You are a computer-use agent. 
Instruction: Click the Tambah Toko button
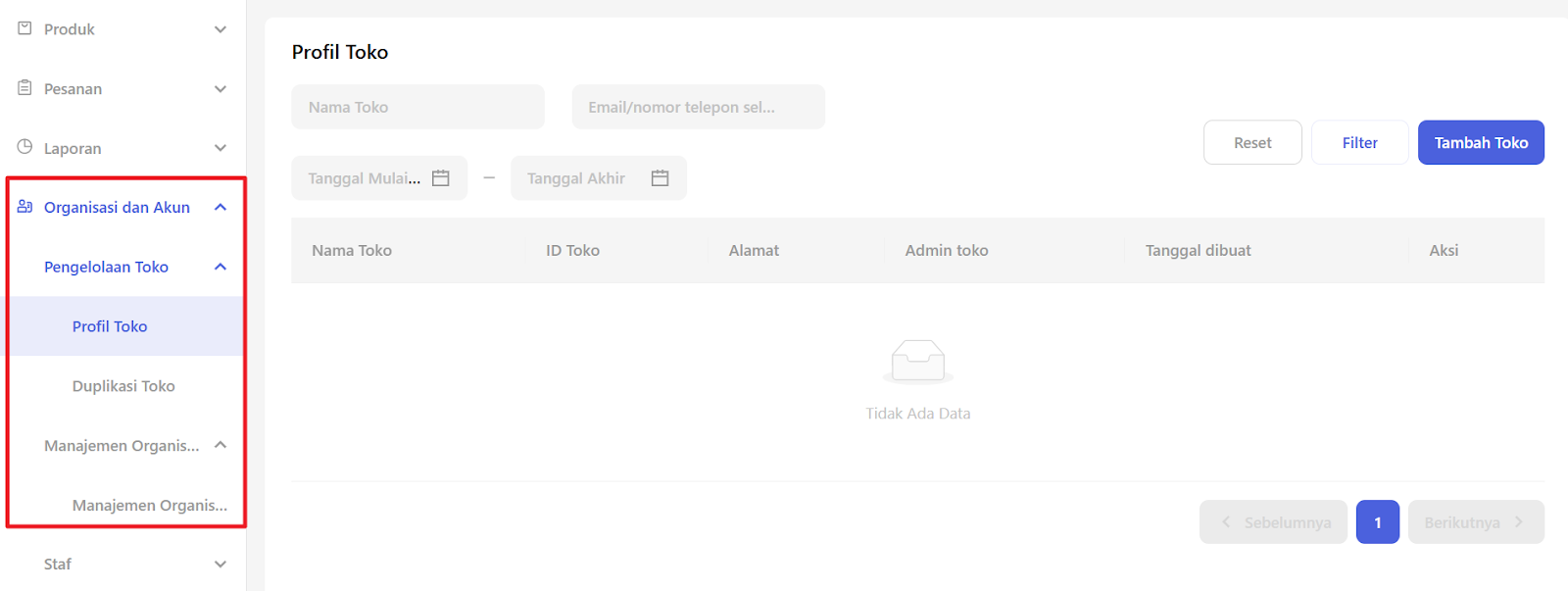click(1481, 142)
